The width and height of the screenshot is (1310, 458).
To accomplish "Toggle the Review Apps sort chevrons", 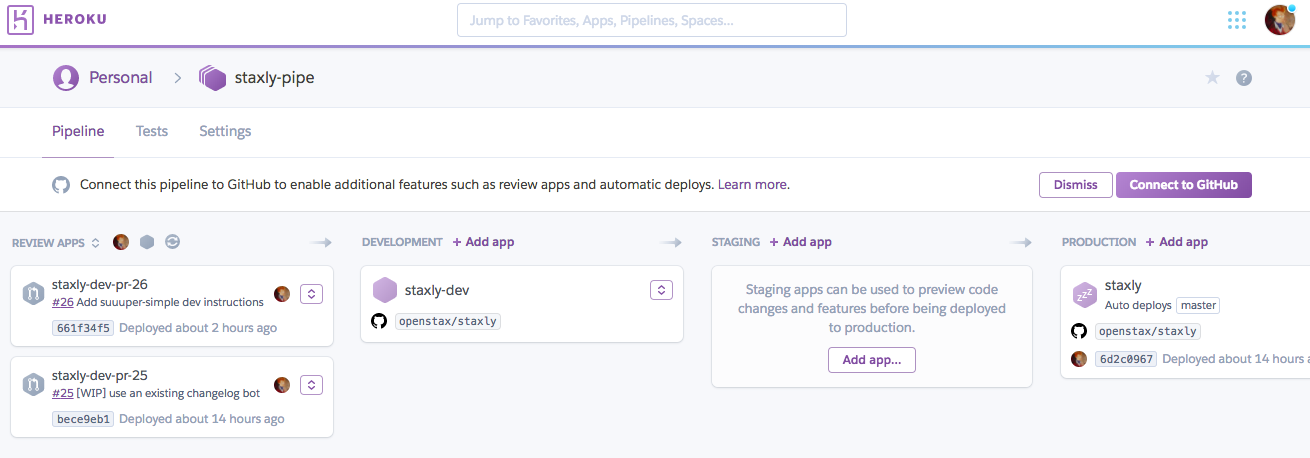I will click(x=96, y=243).
